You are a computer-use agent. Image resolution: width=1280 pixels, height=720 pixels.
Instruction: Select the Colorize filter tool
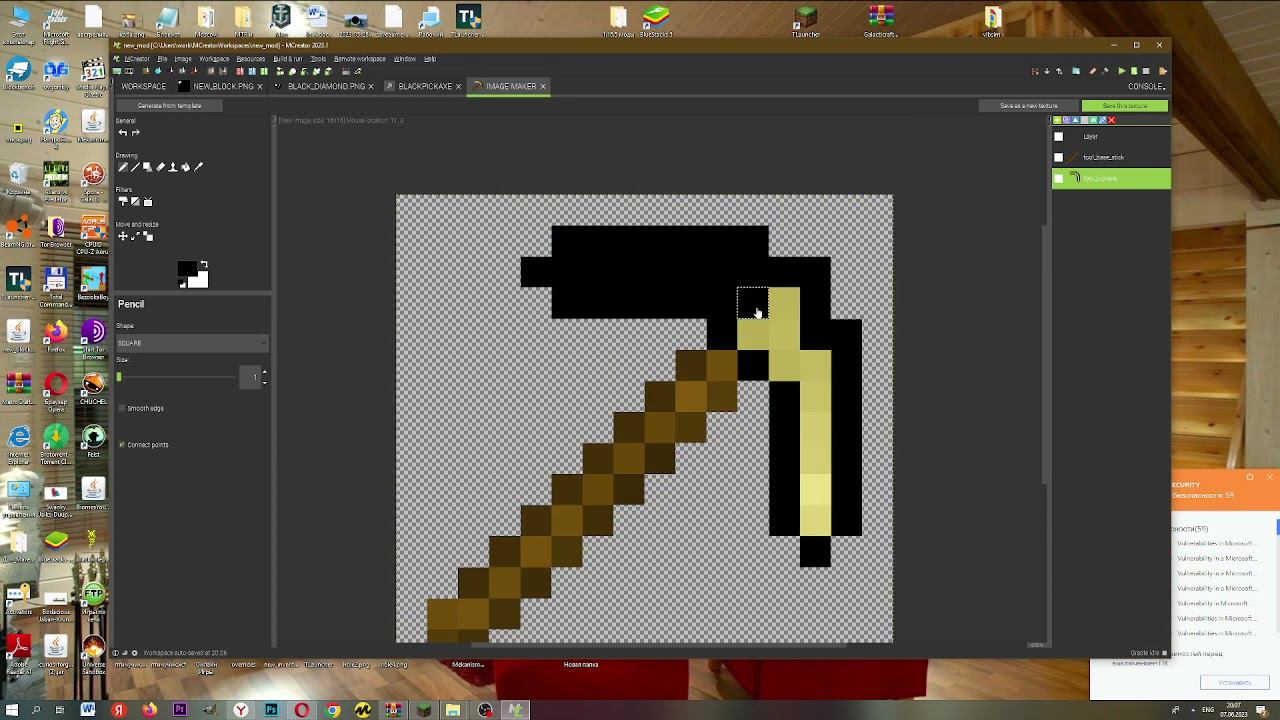[123, 202]
